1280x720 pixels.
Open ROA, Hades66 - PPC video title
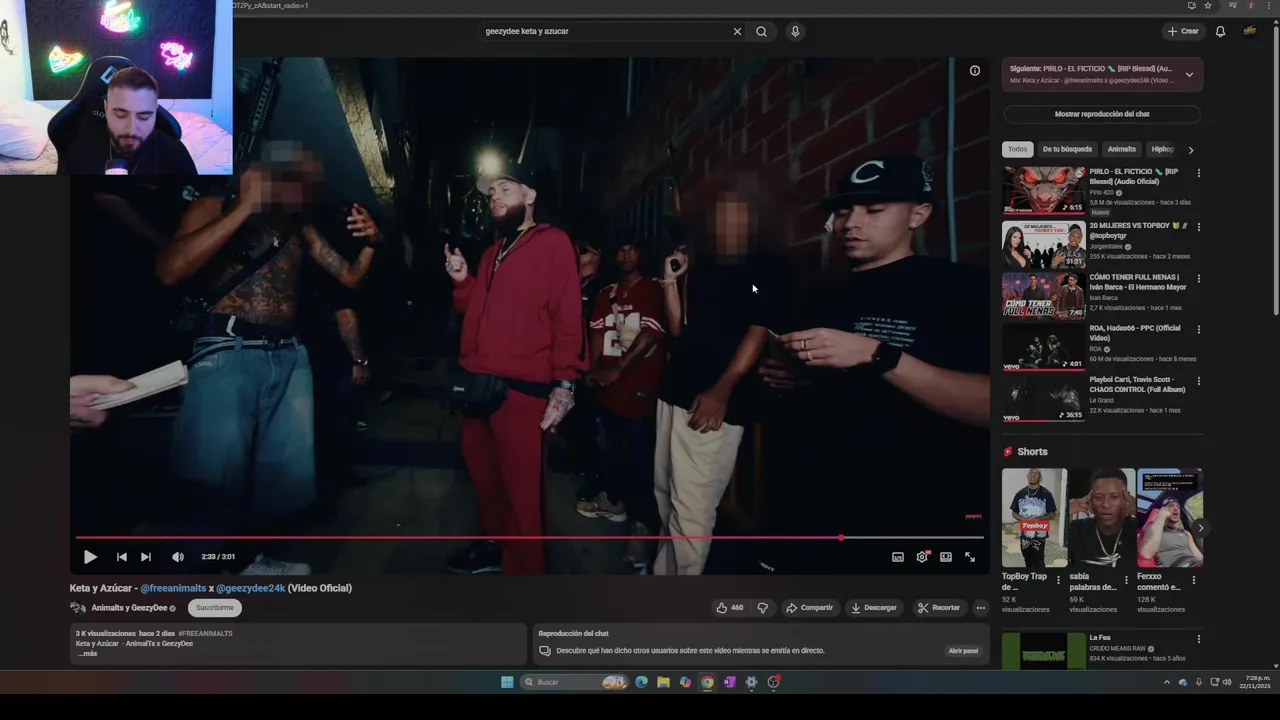pos(1135,333)
